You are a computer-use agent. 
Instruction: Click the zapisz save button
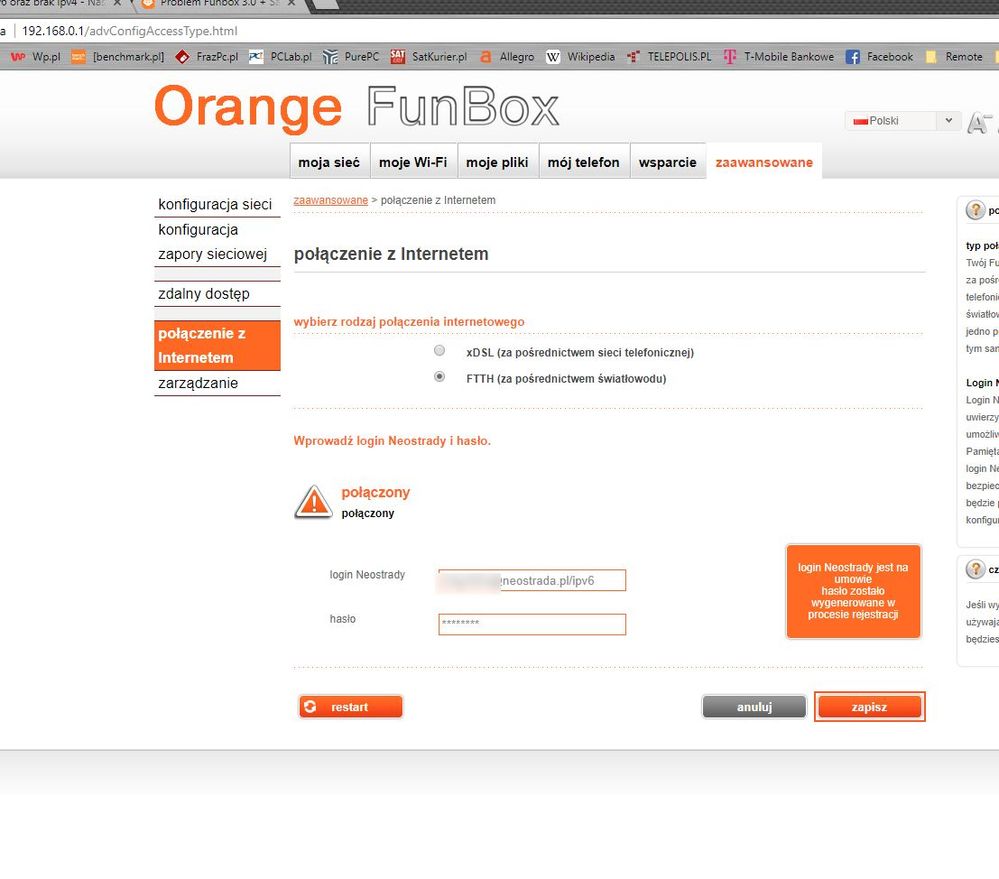pyautogui.click(x=869, y=707)
